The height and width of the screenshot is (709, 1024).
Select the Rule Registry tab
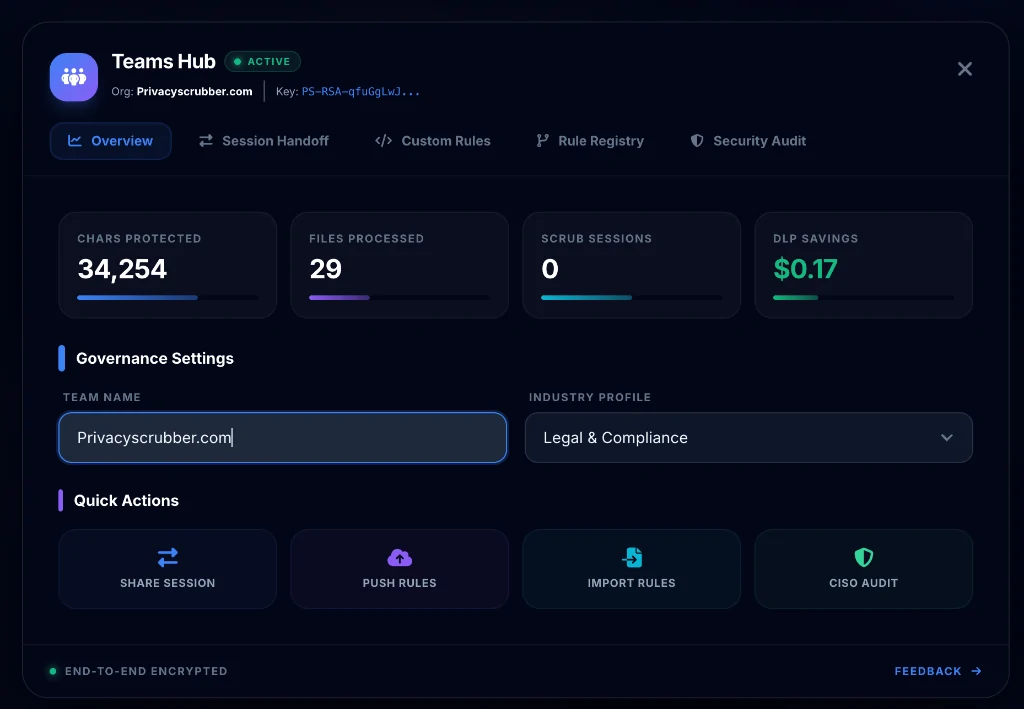[x=590, y=140]
